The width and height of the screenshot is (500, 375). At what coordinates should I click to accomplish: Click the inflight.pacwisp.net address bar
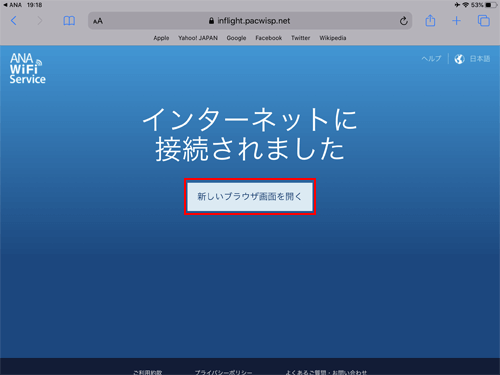(250, 21)
